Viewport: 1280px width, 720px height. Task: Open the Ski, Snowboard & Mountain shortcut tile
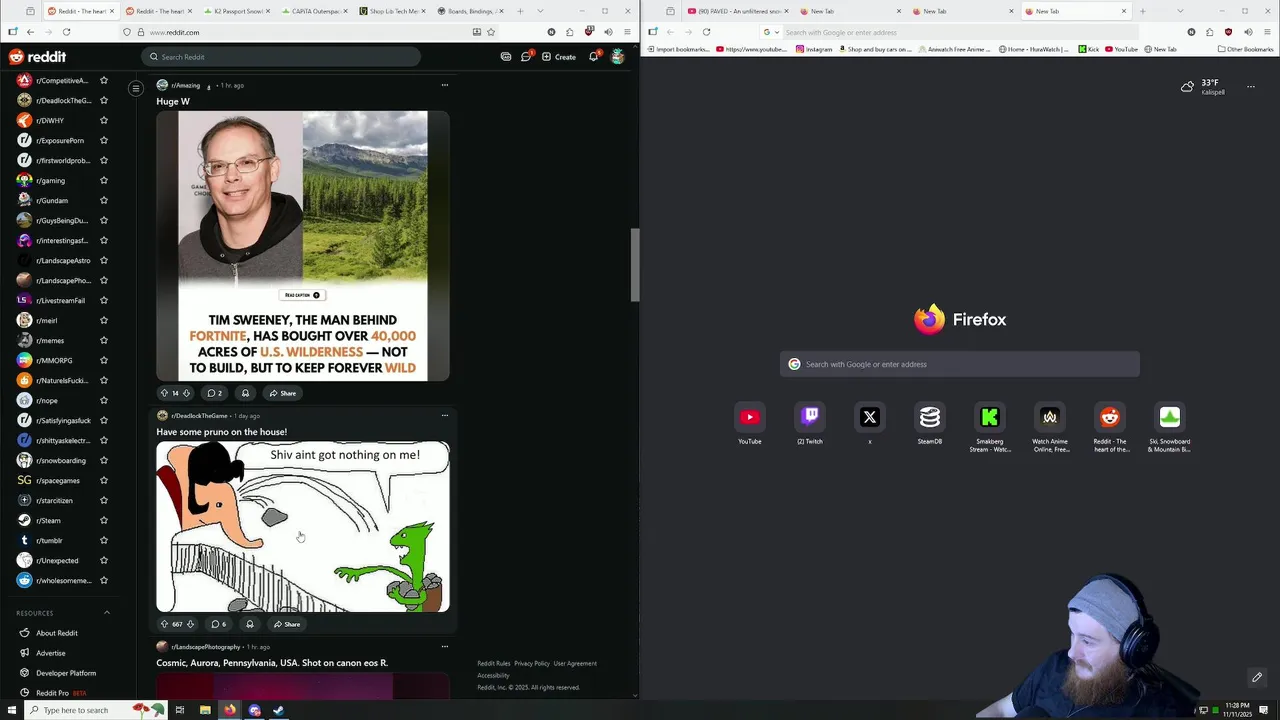pyautogui.click(x=1170, y=417)
